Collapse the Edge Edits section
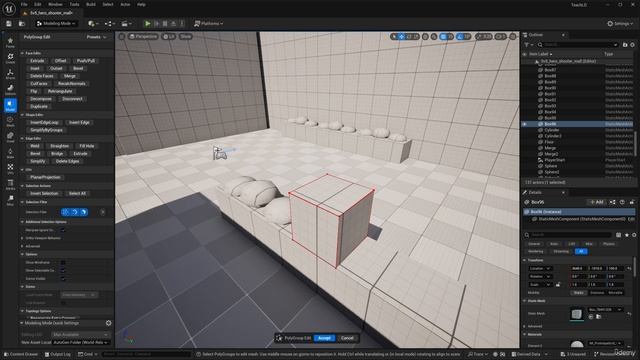 tap(22, 138)
